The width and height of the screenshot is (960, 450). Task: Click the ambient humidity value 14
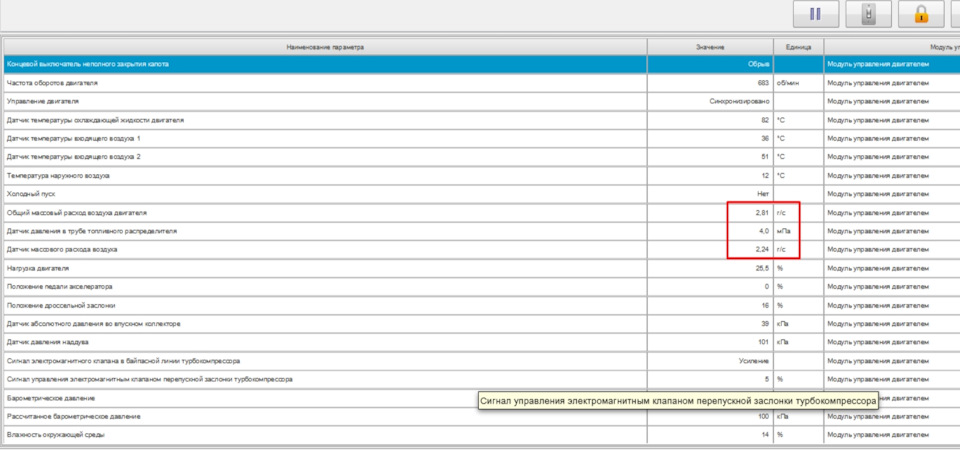765,435
